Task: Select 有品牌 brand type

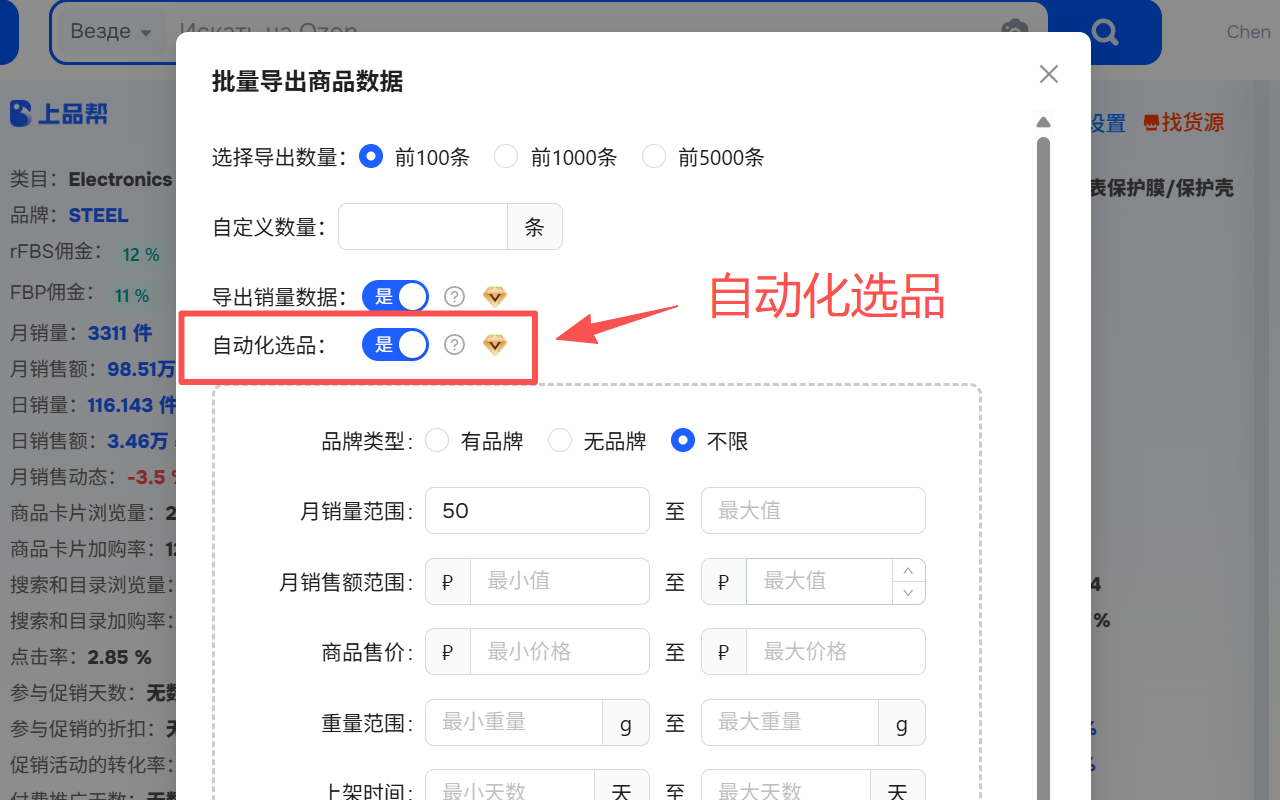Action: click(x=437, y=441)
